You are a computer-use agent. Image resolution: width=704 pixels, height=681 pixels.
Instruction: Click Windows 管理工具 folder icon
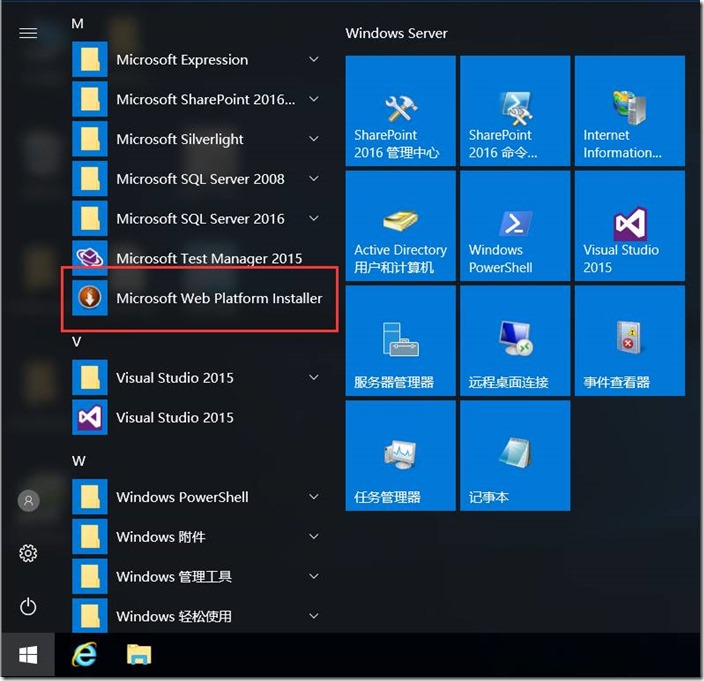[90, 576]
